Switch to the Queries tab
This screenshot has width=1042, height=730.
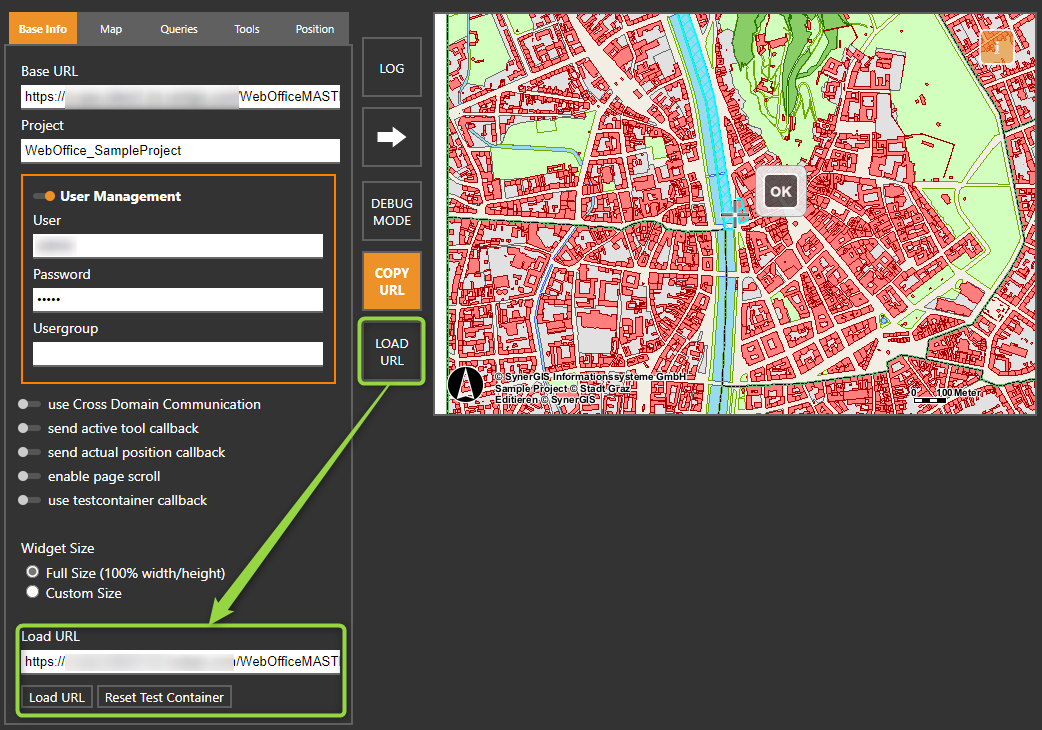(178, 28)
